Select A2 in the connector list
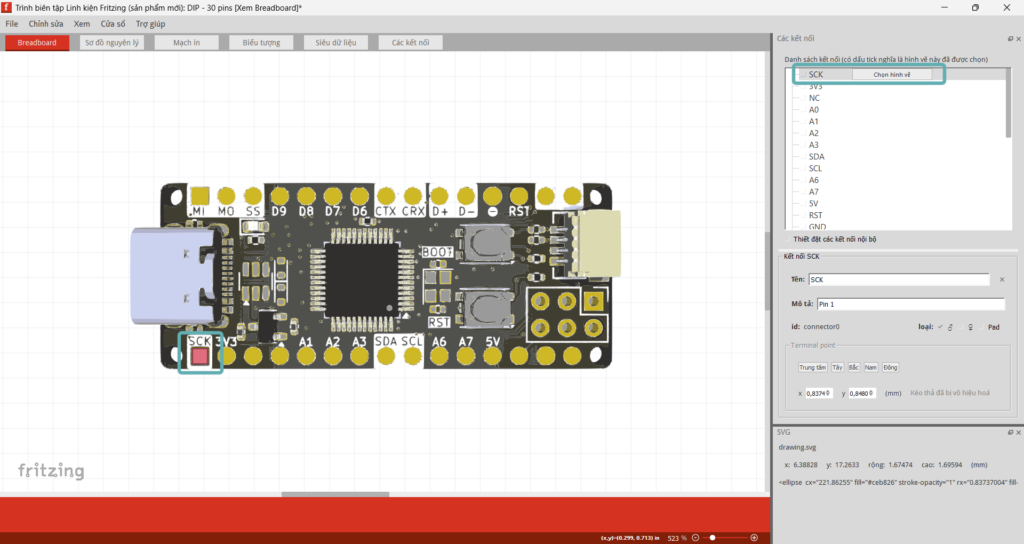The image size is (1024, 544). (814, 133)
